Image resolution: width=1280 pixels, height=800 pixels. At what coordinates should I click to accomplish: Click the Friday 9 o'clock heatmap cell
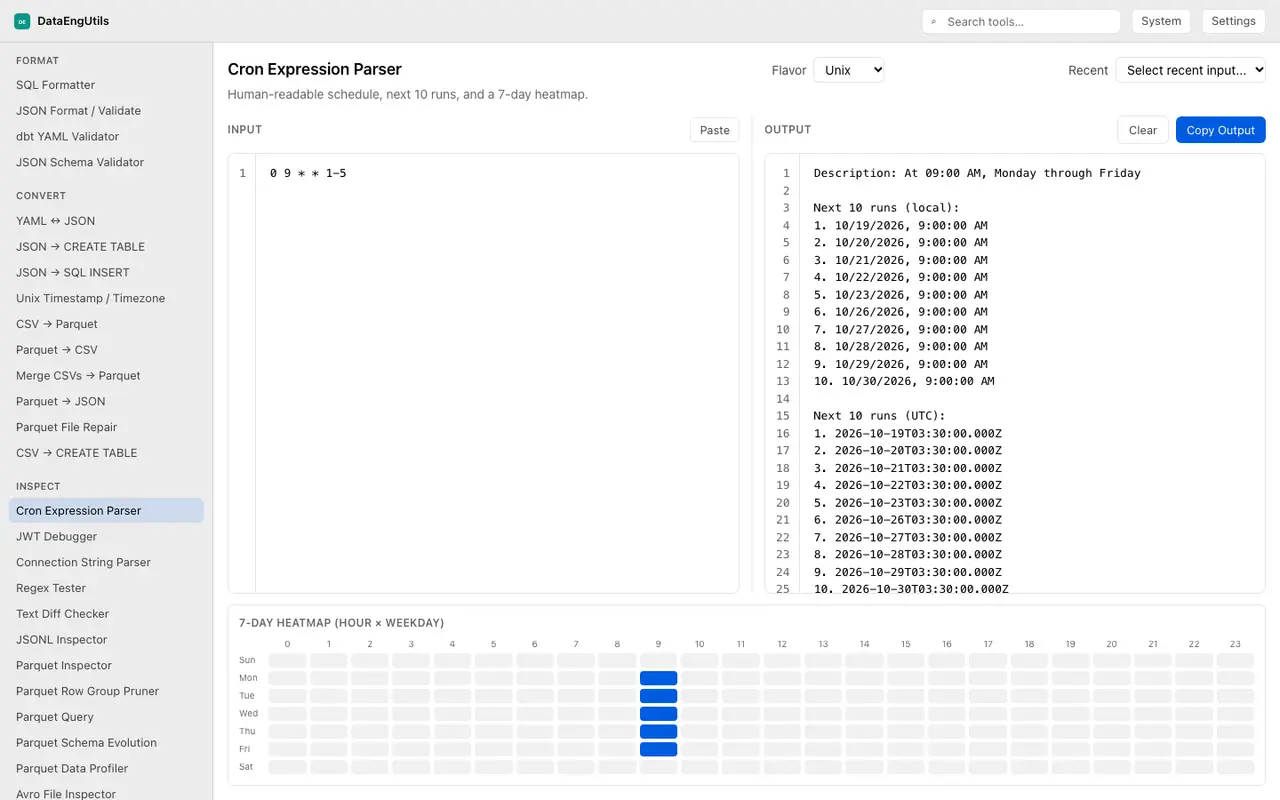point(659,749)
